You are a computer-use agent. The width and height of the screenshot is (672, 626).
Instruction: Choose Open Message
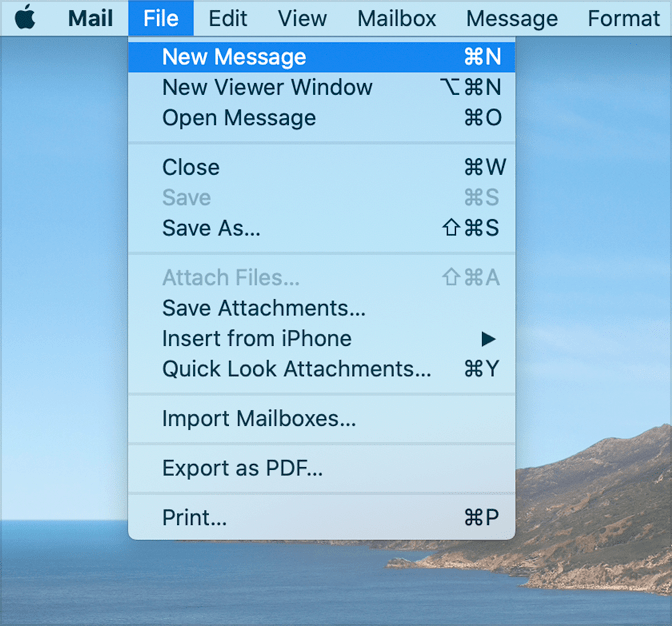click(321, 118)
